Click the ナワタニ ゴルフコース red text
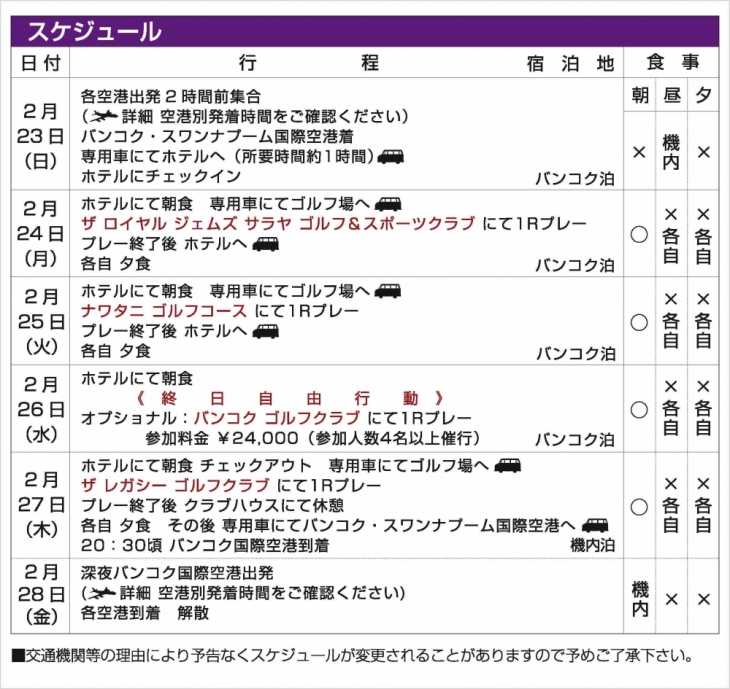Viewport: 730px width, 689px height. 163,311
